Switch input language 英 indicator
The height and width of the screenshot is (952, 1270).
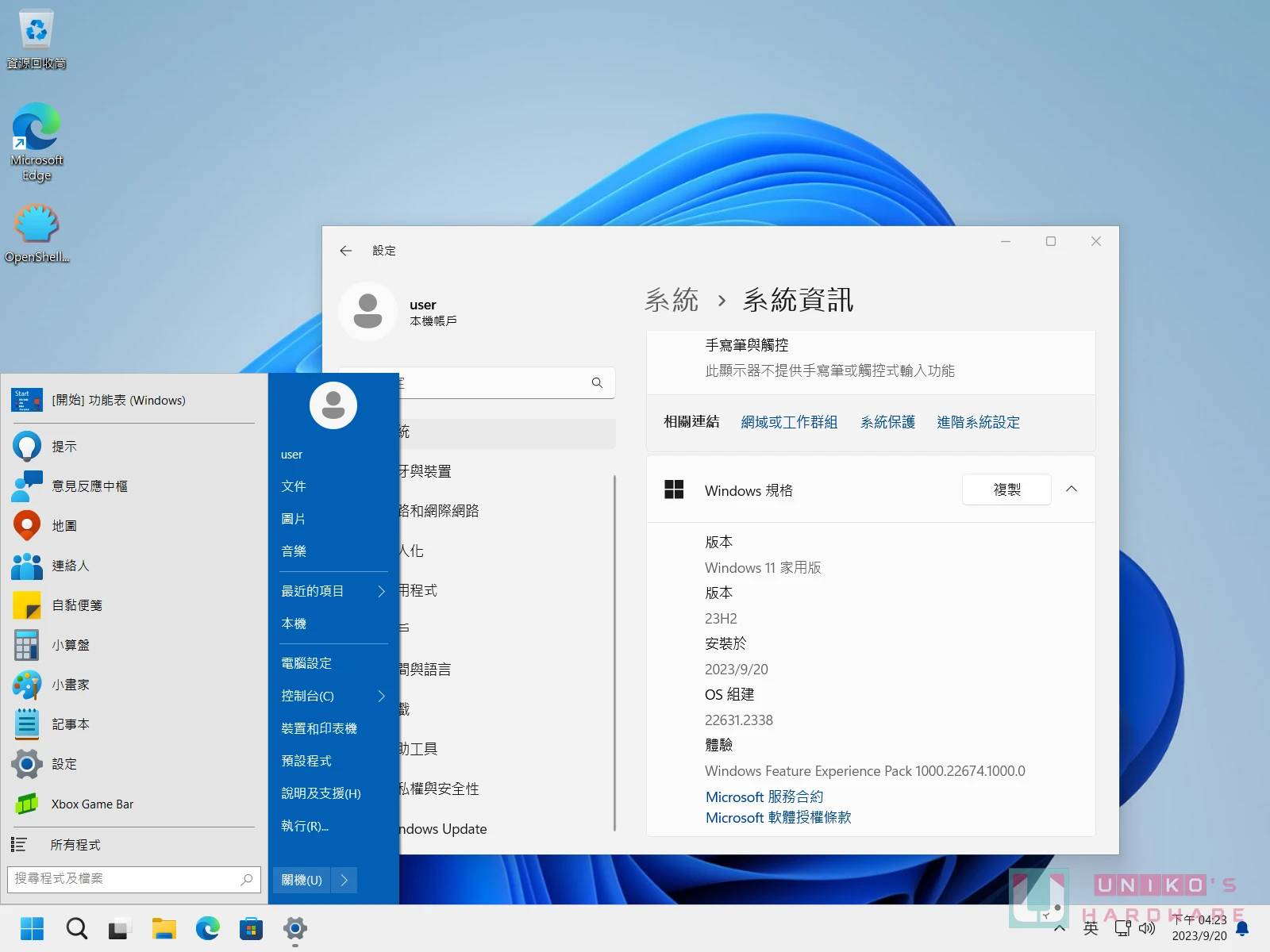pyautogui.click(x=1091, y=928)
